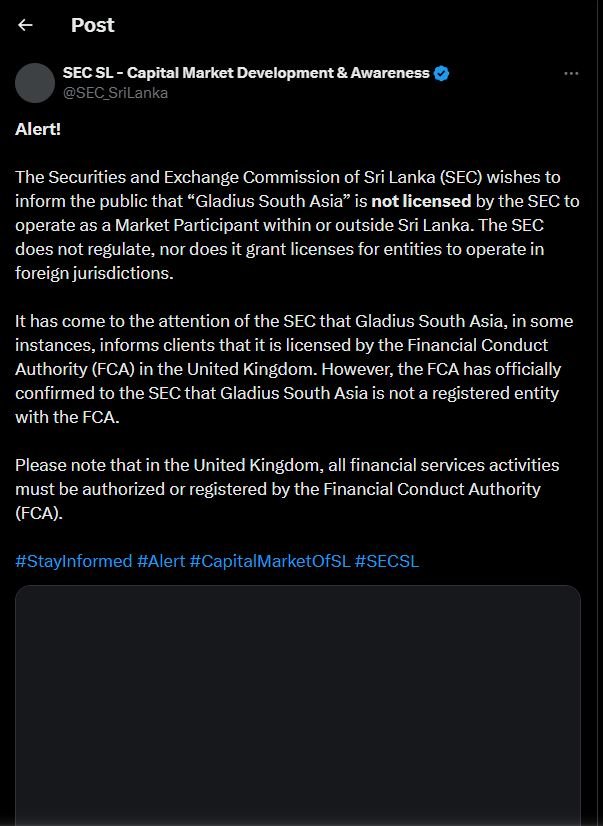Viewport: 603px width, 826px height.
Task: Click the "Post" page heading
Action: [x=92, y=25]
